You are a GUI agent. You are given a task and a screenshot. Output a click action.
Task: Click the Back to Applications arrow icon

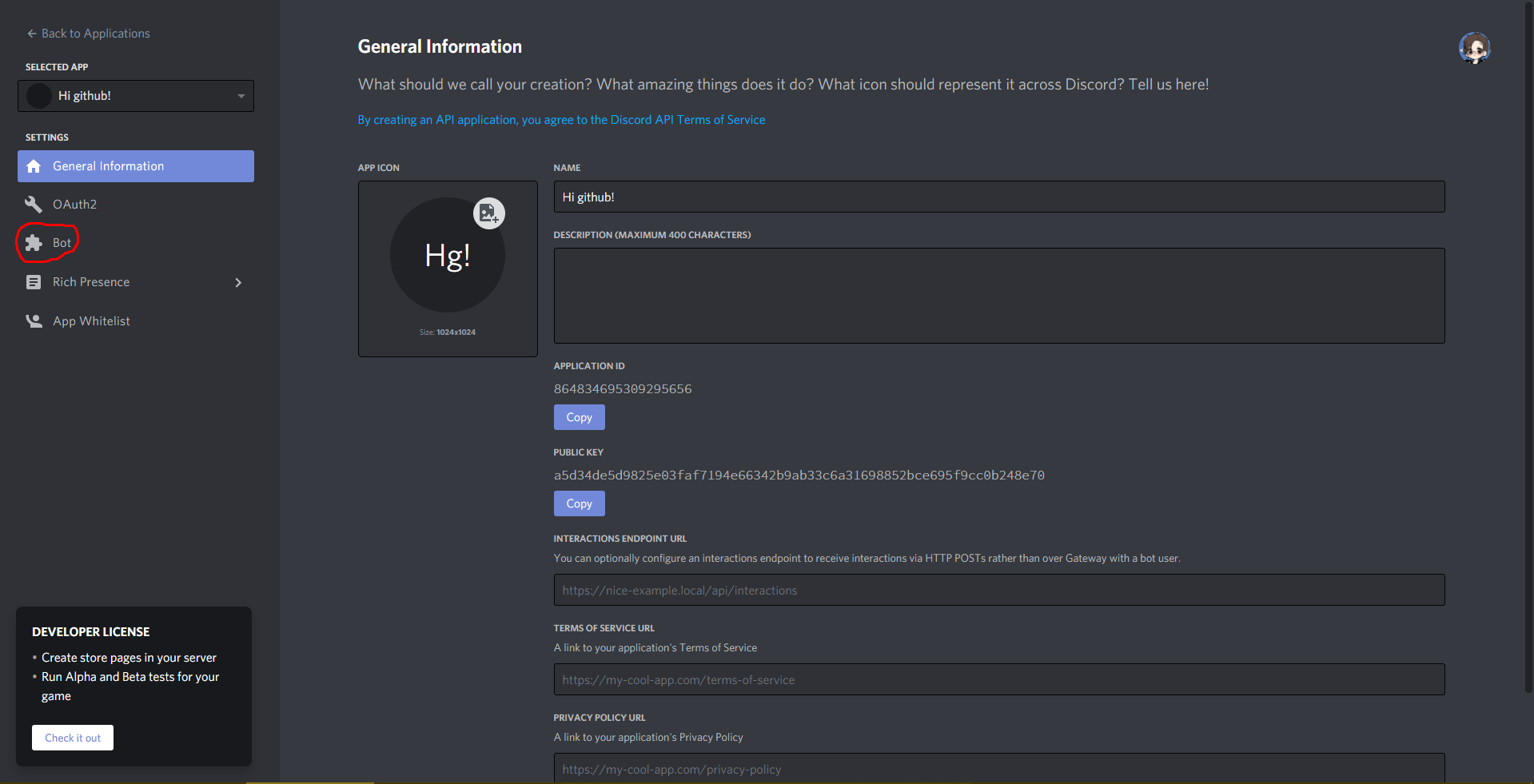32,34
